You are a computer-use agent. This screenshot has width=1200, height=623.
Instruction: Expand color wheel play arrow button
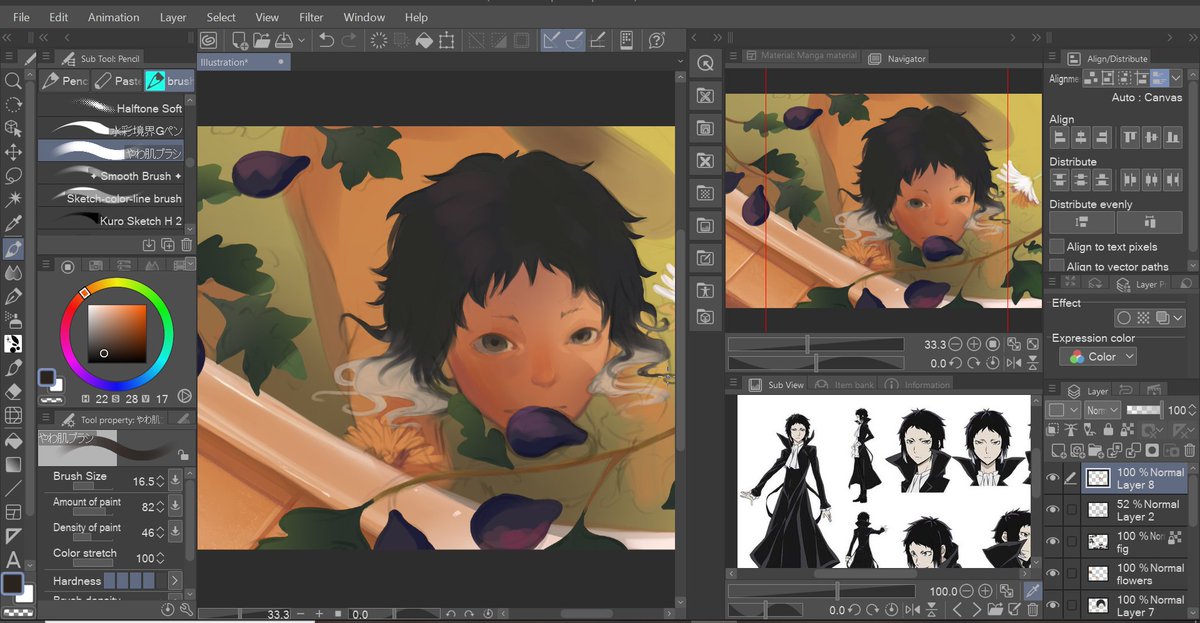click(184, 397)
